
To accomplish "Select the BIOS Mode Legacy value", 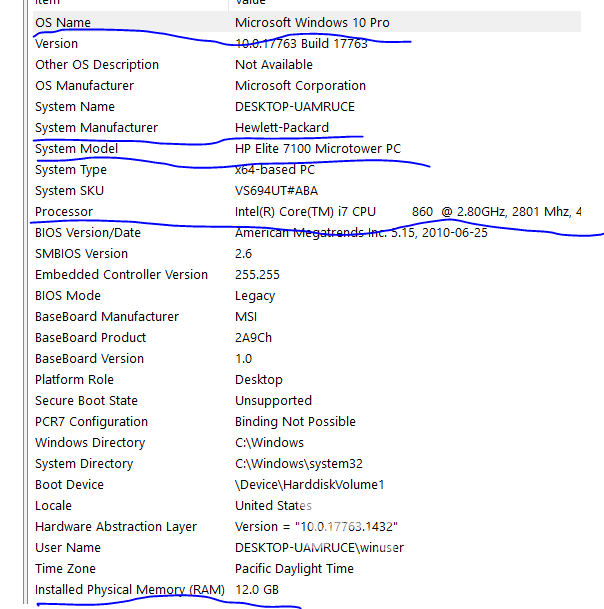I will (x=254, y=295).
